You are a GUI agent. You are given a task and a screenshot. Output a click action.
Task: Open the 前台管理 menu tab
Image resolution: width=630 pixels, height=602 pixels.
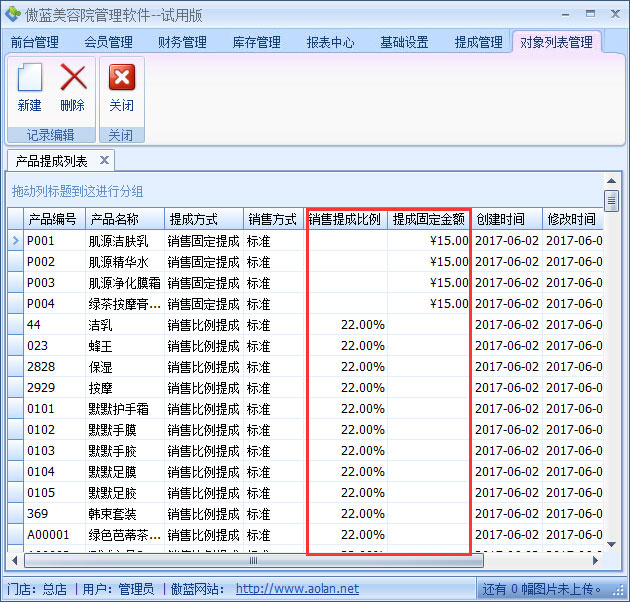tap(35, 42)
